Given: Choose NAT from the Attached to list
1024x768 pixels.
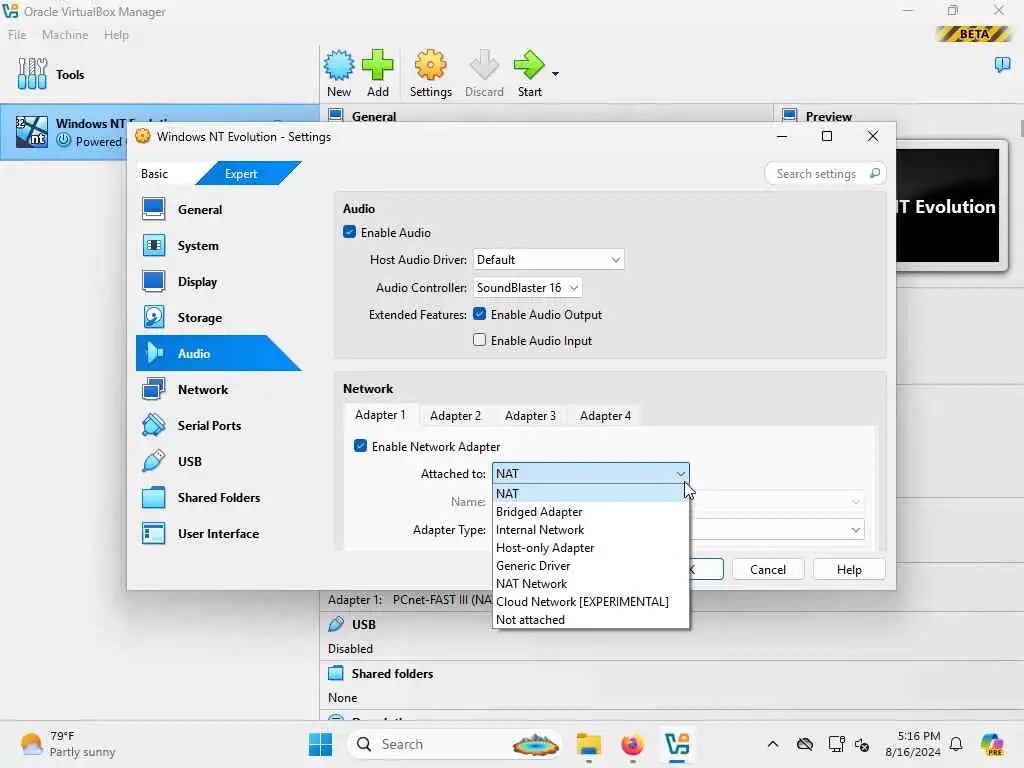Looking at the screenshot, I should click(x=590, y=494).
